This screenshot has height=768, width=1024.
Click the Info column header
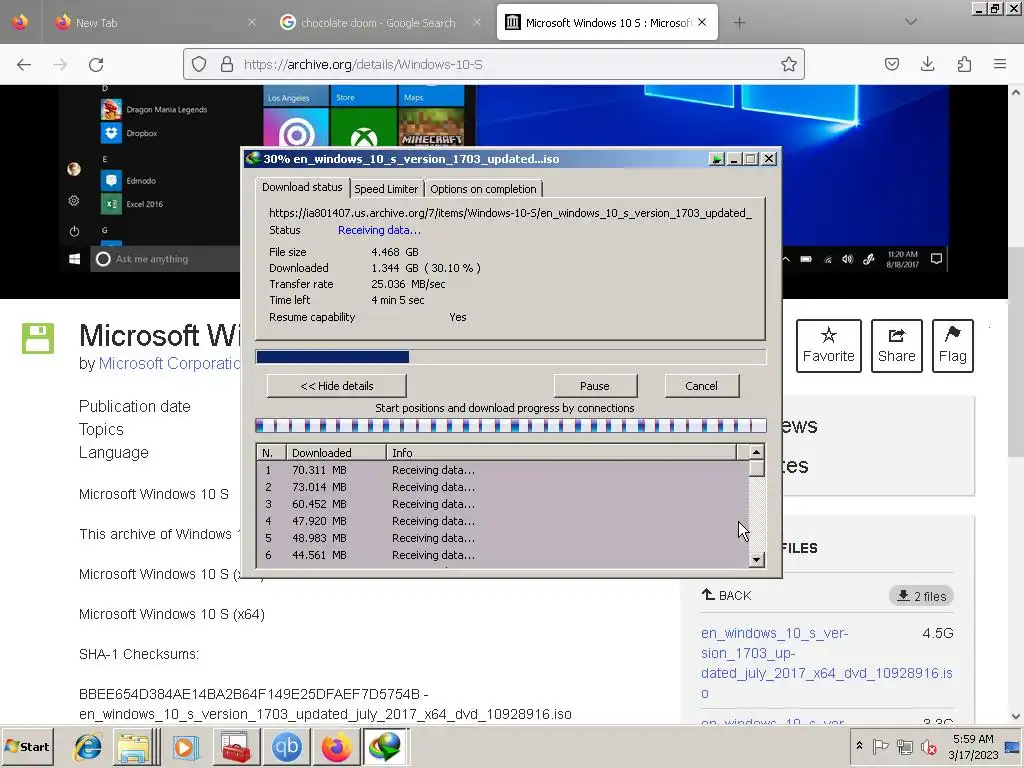click(x=561, y=453)
